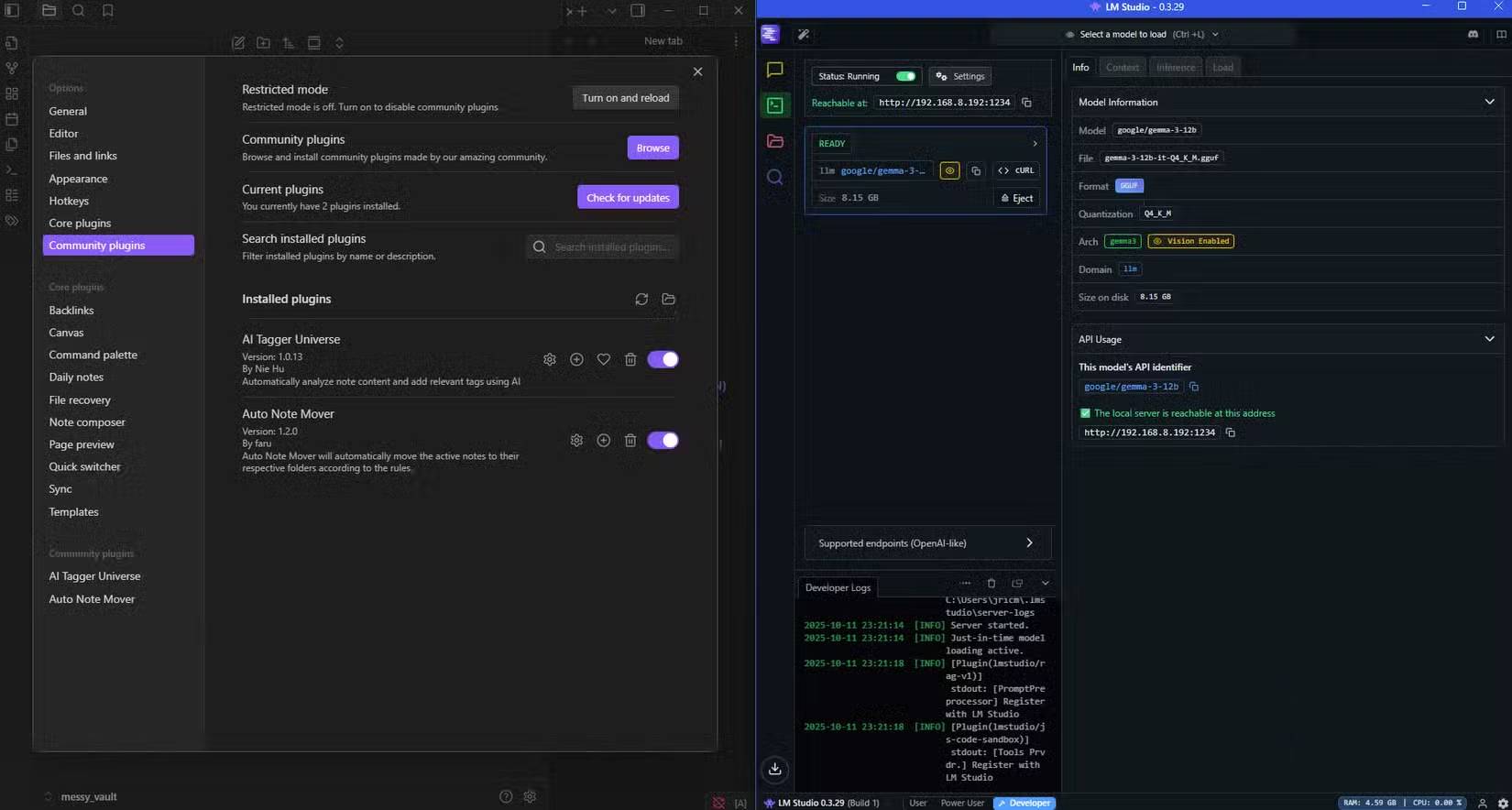This screenshot has width=1512, height=810.
Task: Toggle the Obsidian left sidebar
Action: tap(12, 11)
